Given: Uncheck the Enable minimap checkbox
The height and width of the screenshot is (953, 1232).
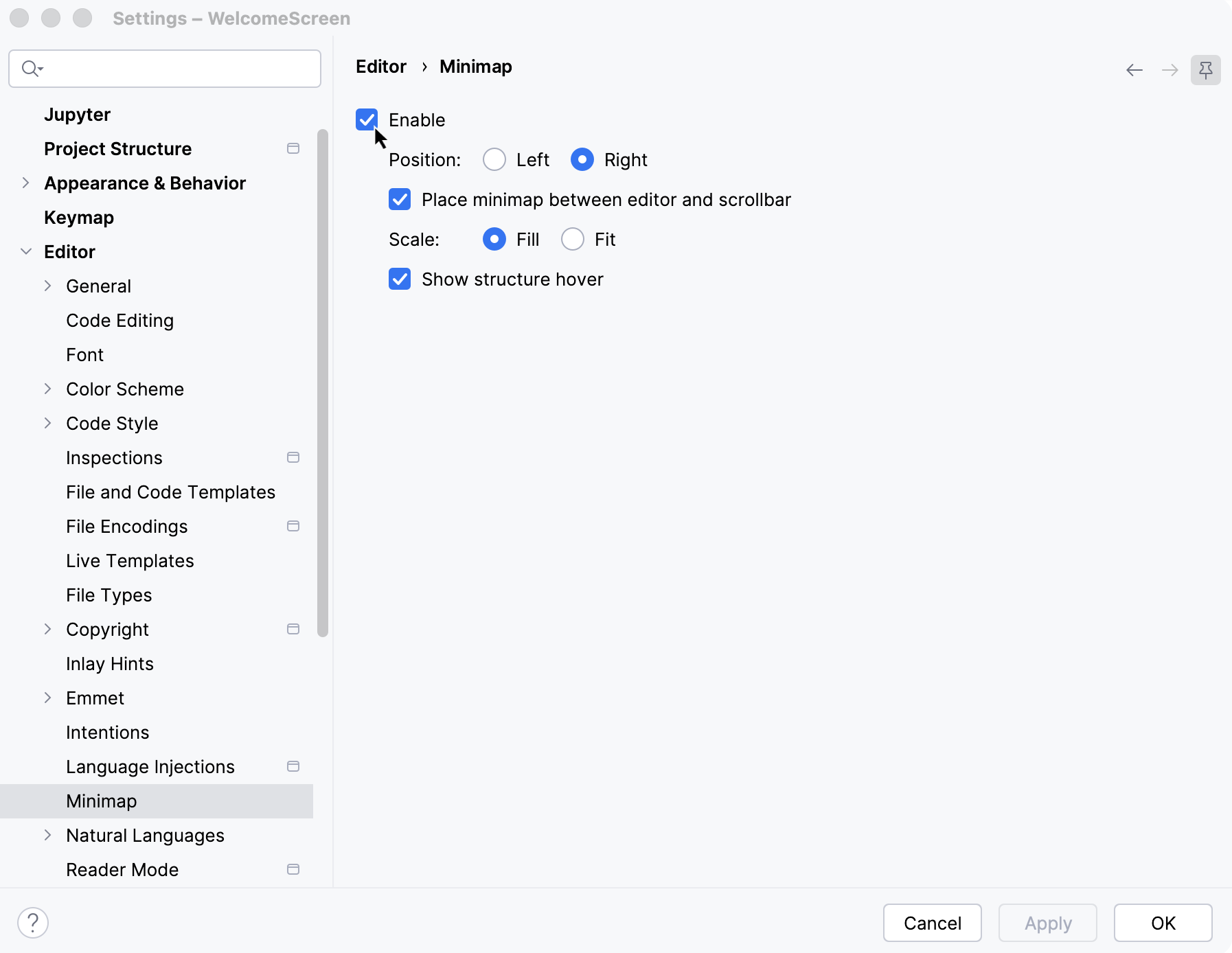Looking at the screenshot, I should coord(367,119).
